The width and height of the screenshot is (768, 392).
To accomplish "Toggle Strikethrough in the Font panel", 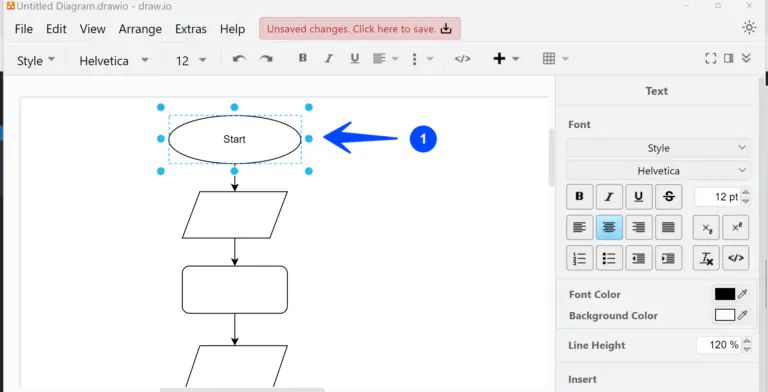I will 668,196.
